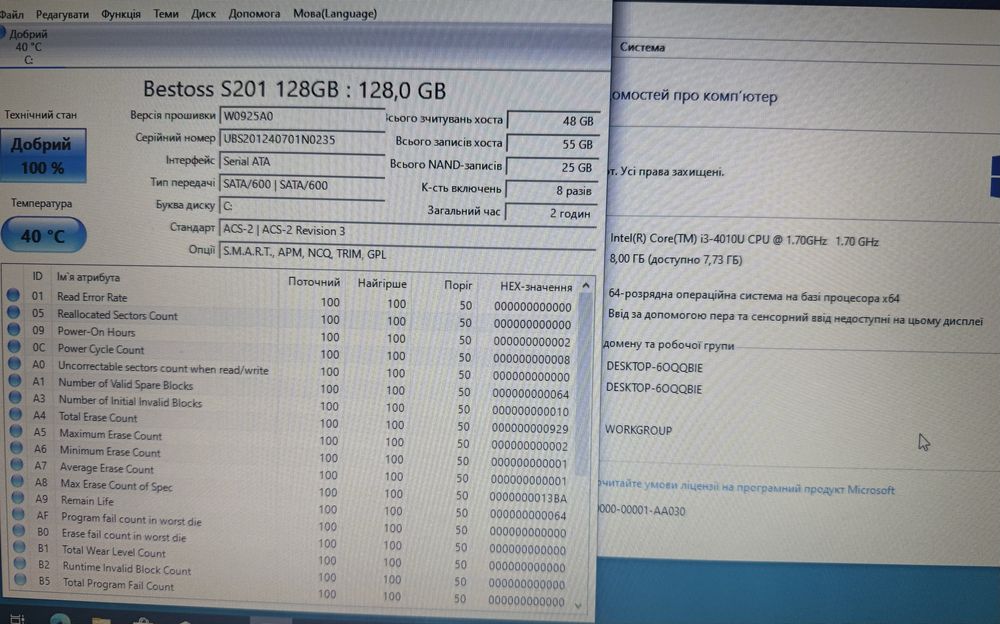Click the S.M.A.R.T., APM, NCQ, TRIM, GPL field
The height and width of the screenshot is (624, 1000).
point(408,253)
